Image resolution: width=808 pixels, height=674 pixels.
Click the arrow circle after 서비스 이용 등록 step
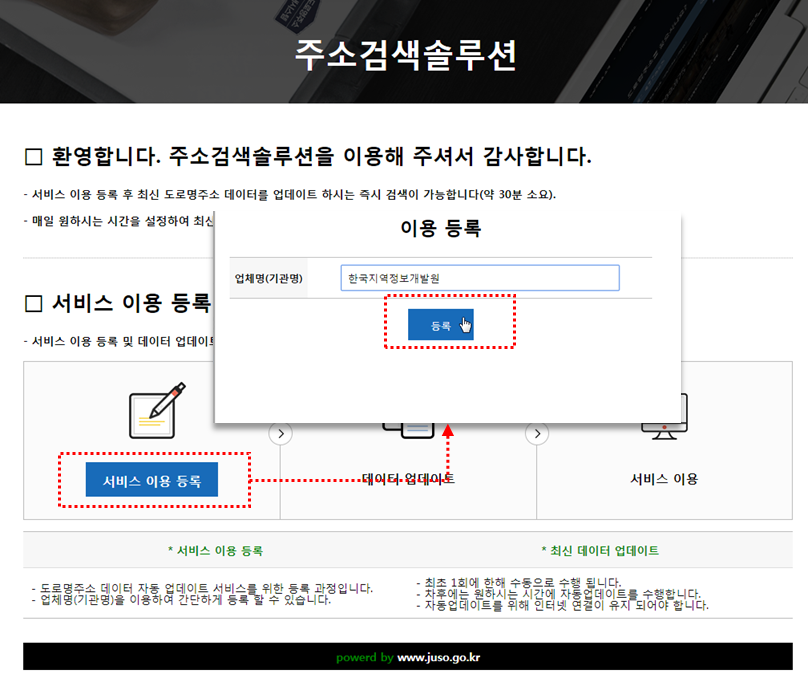280,434
